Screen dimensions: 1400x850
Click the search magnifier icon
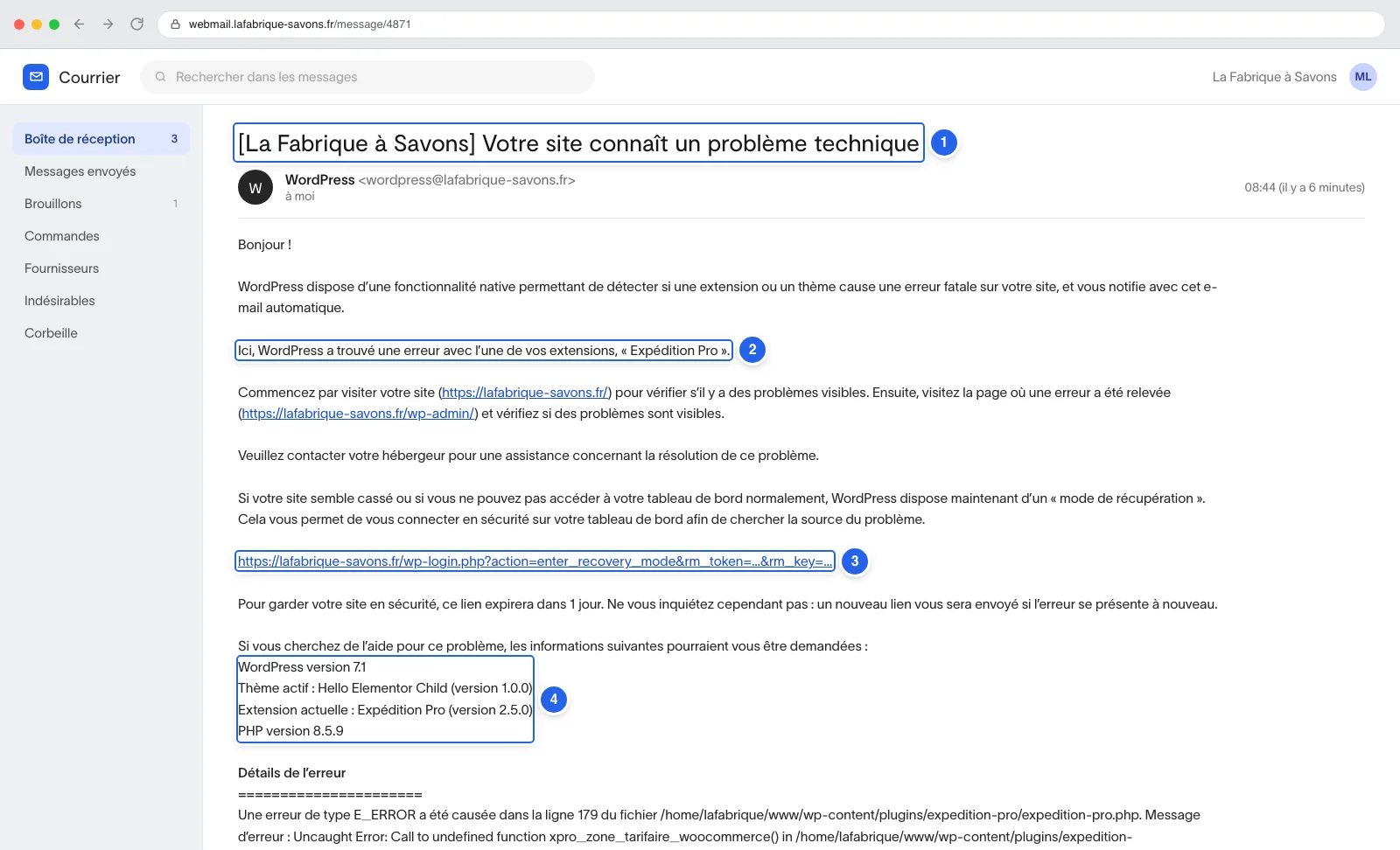[x=160, y=77]
